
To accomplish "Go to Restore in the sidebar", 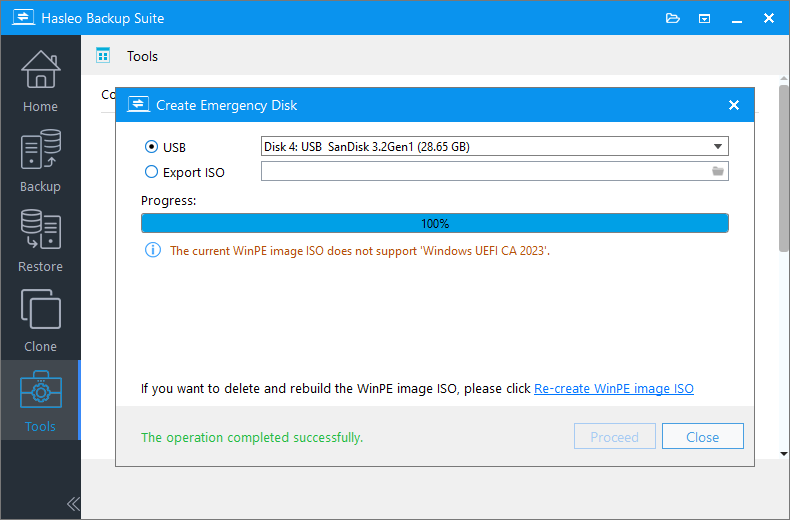I will click(x=40, y=240).
